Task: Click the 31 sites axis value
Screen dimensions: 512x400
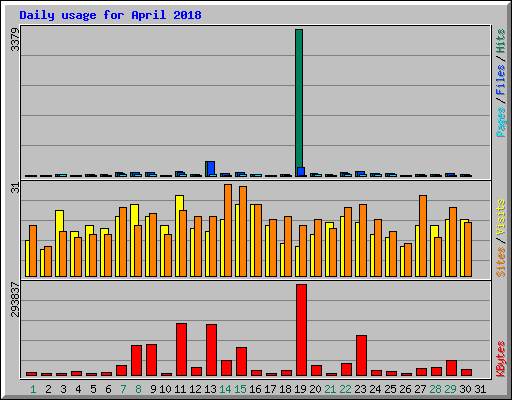Action: 15,188
